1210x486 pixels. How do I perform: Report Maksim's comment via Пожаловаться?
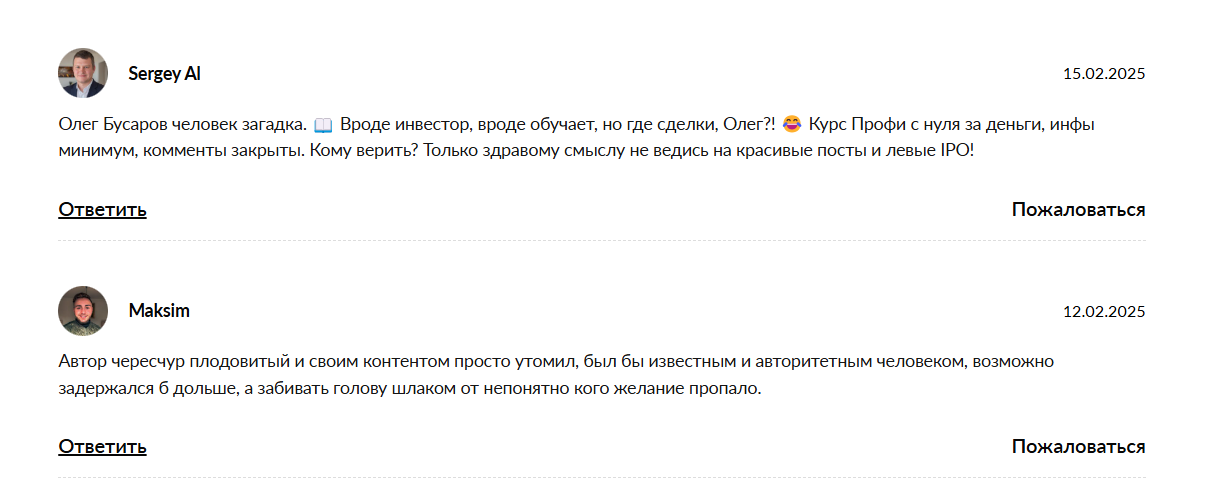pos(1078,447)
